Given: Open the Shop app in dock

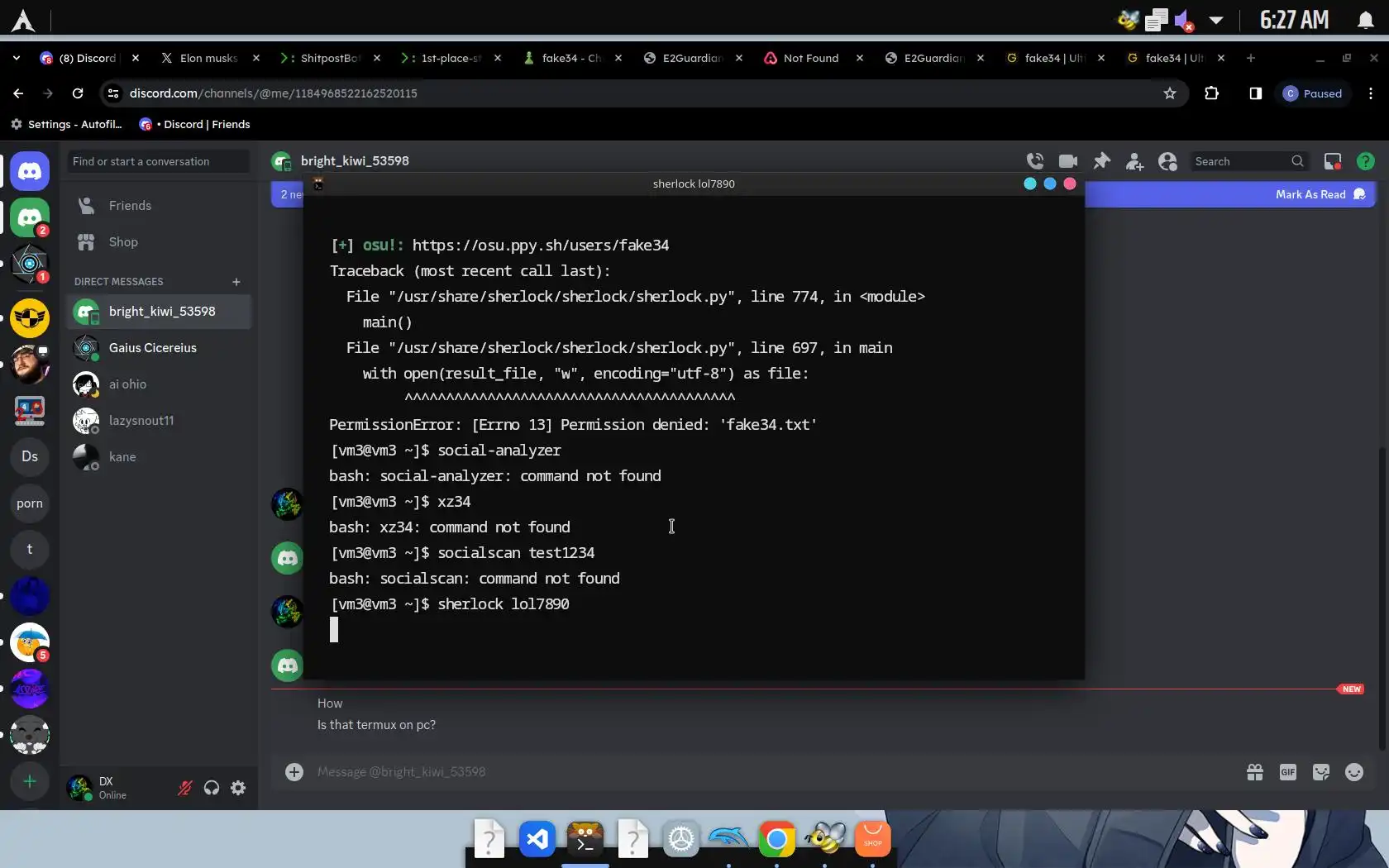Looking at the screenshot, I should (x=873, y=840).
